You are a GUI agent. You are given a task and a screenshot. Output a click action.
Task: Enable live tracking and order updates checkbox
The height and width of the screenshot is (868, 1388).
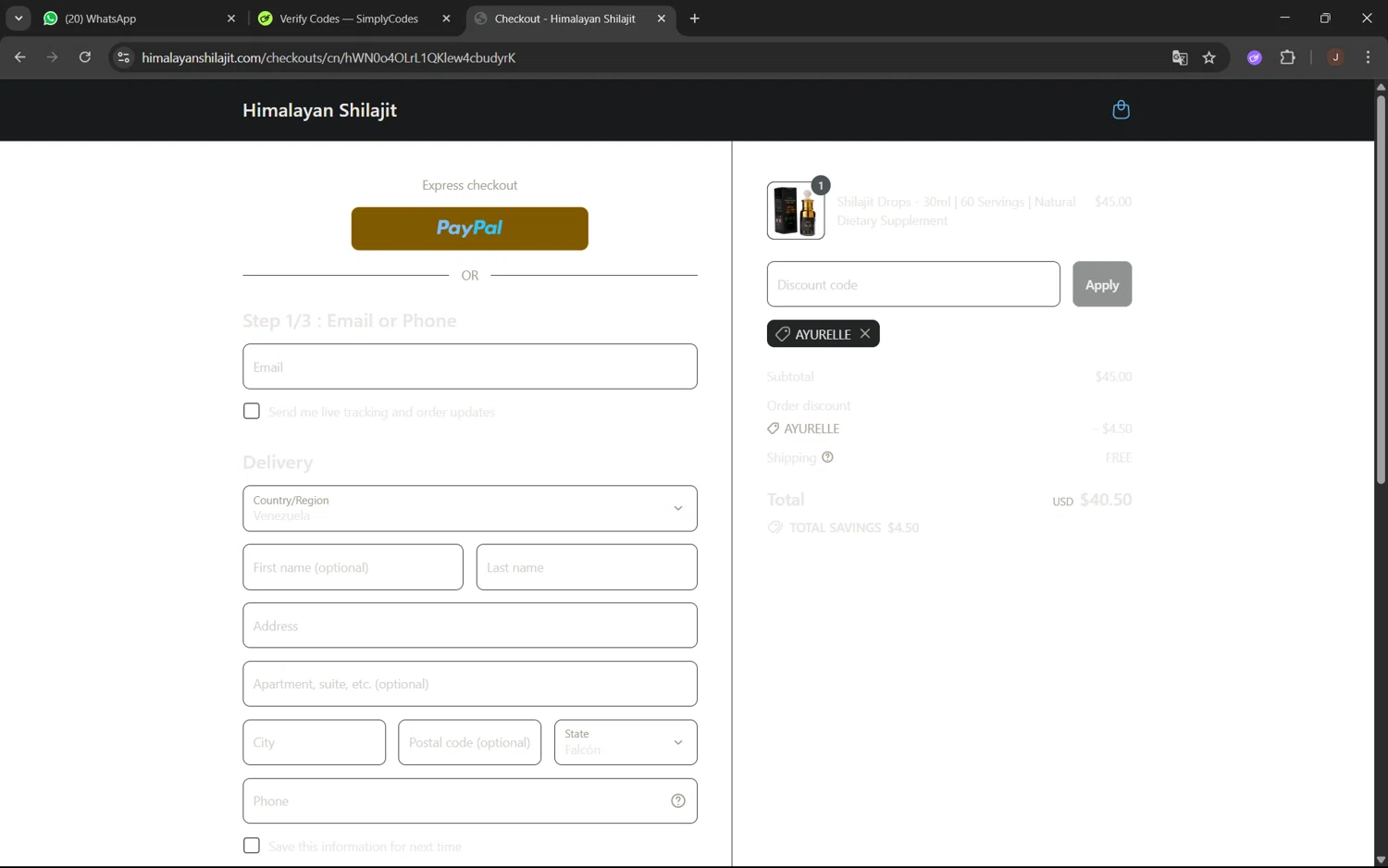(252, 411)
